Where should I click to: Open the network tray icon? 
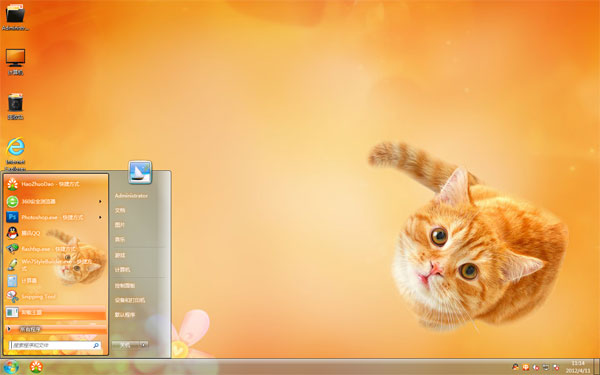(x=546, y=367)
